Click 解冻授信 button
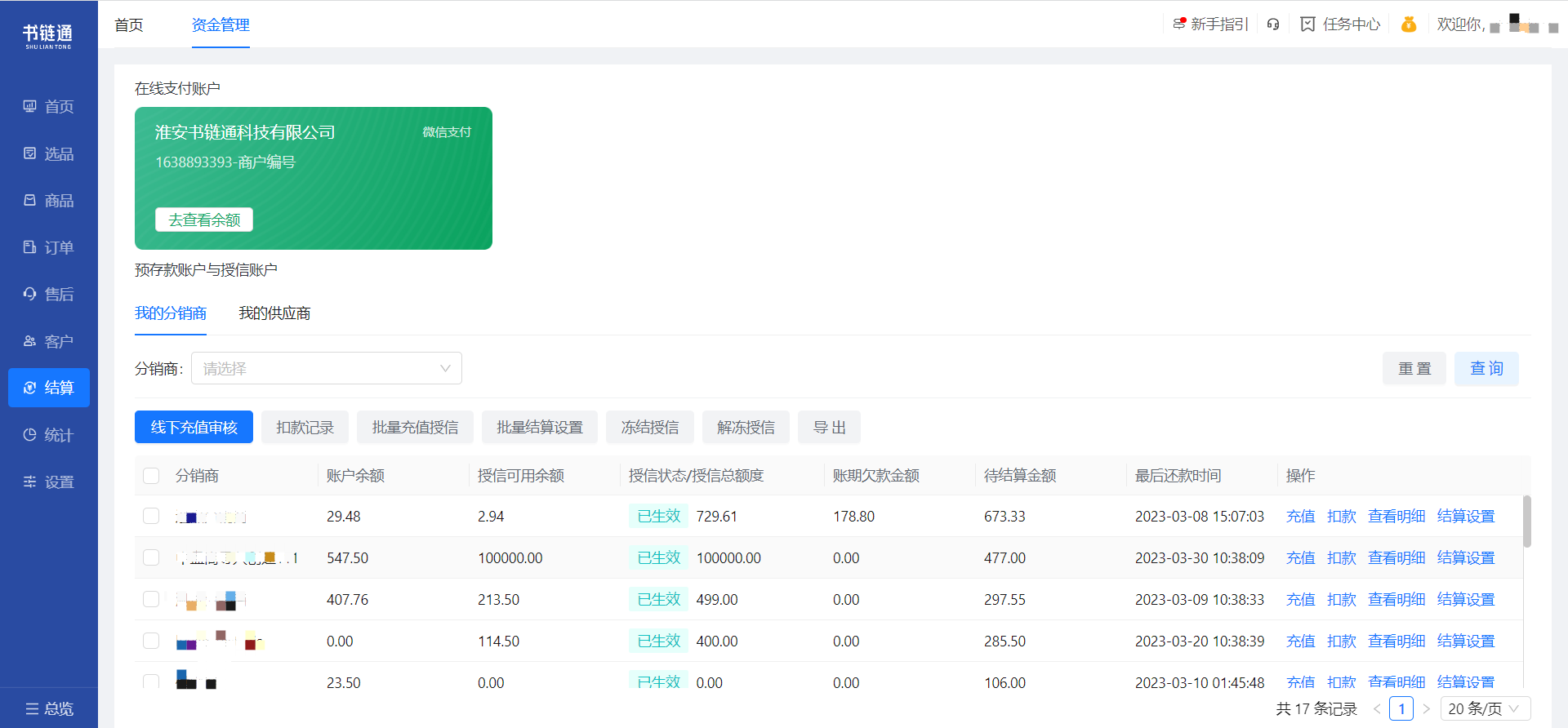 (746, 427)
